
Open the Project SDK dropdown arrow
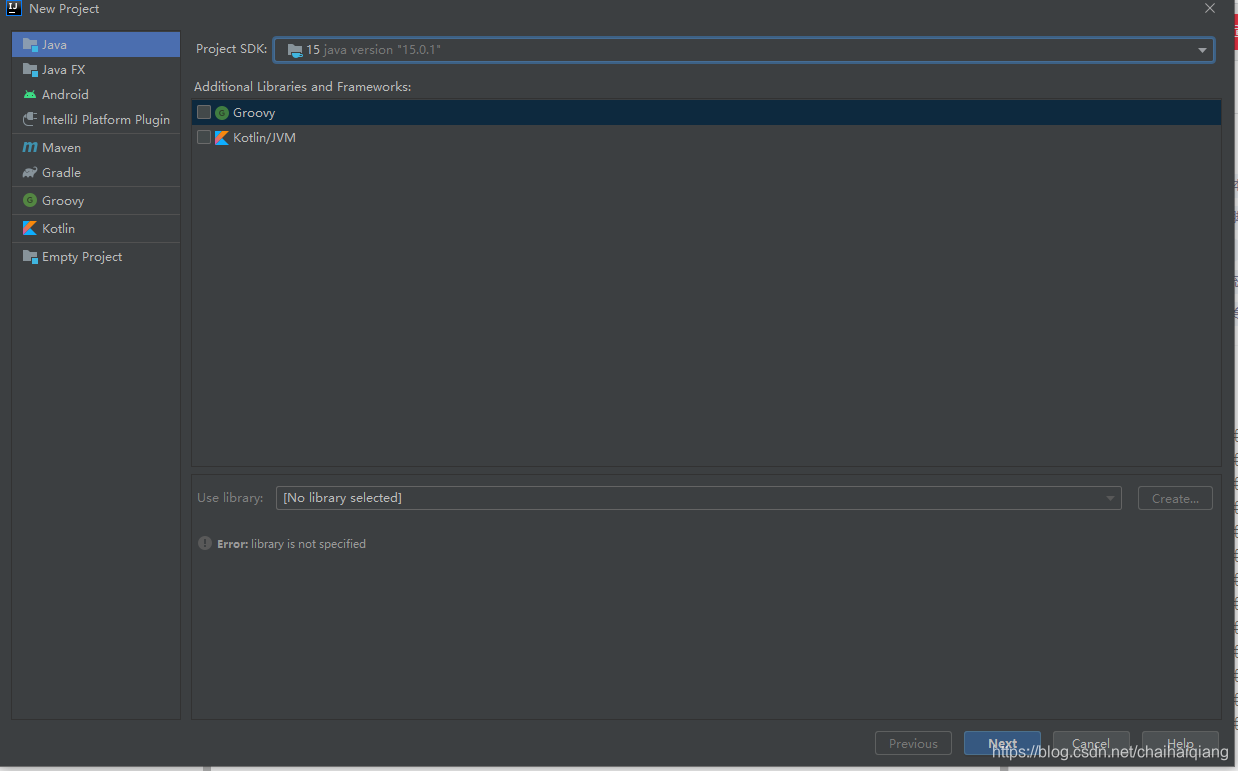tap(1202, 50)
